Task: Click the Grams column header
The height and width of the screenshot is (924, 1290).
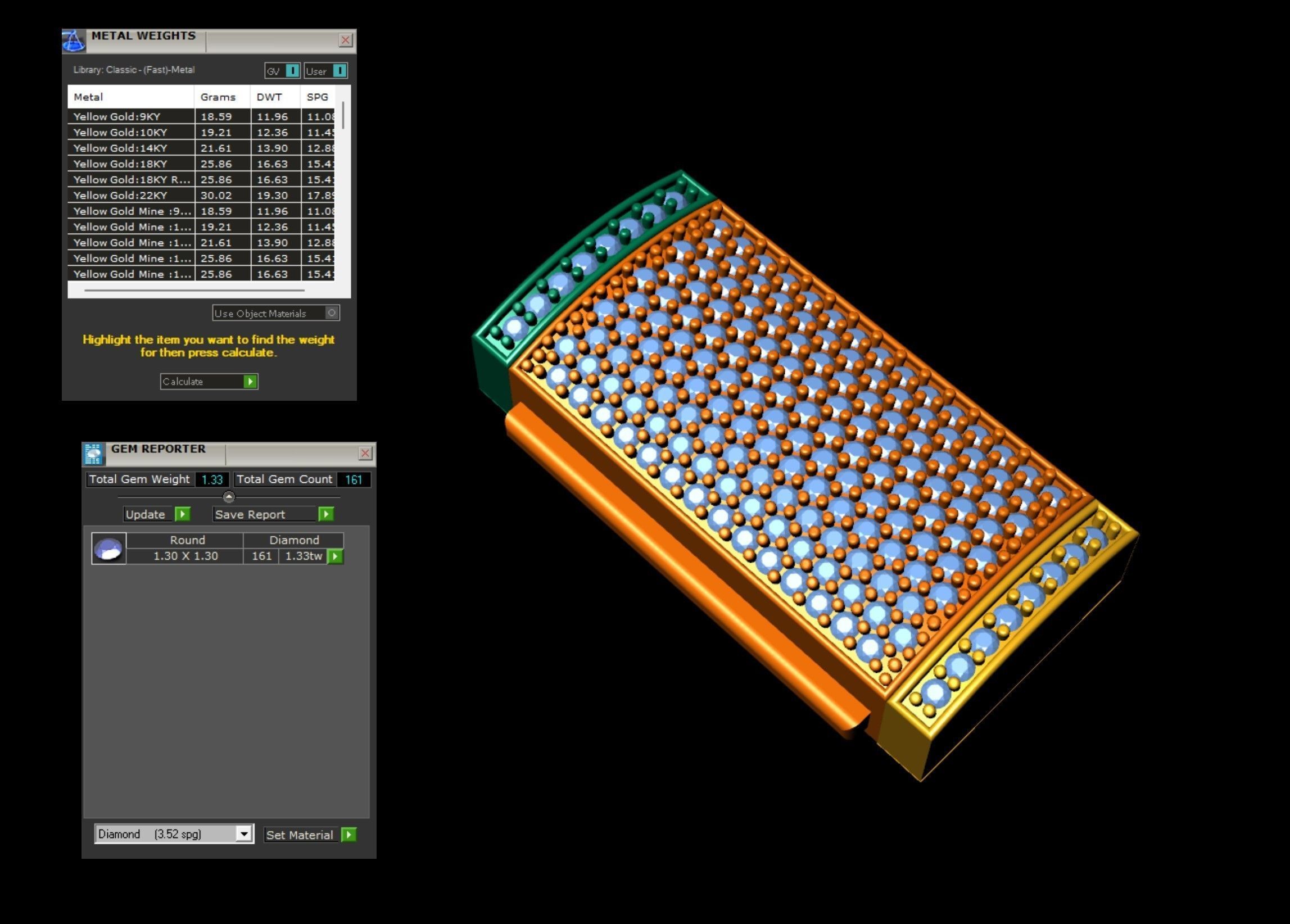Action: (218, 97)
